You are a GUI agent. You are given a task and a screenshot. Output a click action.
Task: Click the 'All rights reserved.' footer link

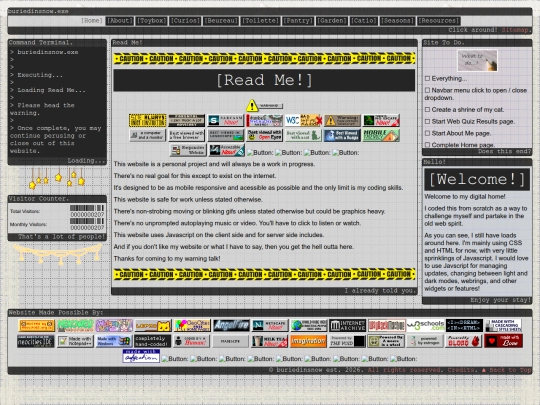[404, 370]
